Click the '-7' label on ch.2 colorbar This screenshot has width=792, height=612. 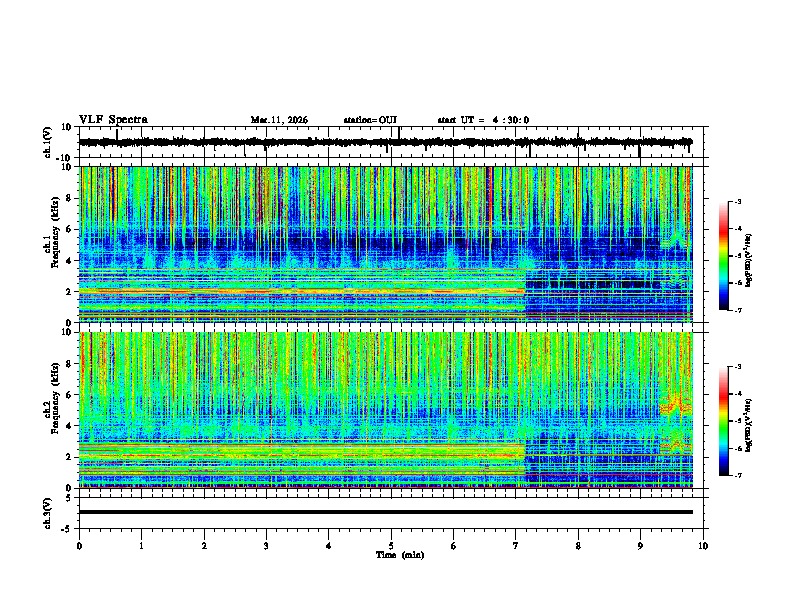point(738,476)
